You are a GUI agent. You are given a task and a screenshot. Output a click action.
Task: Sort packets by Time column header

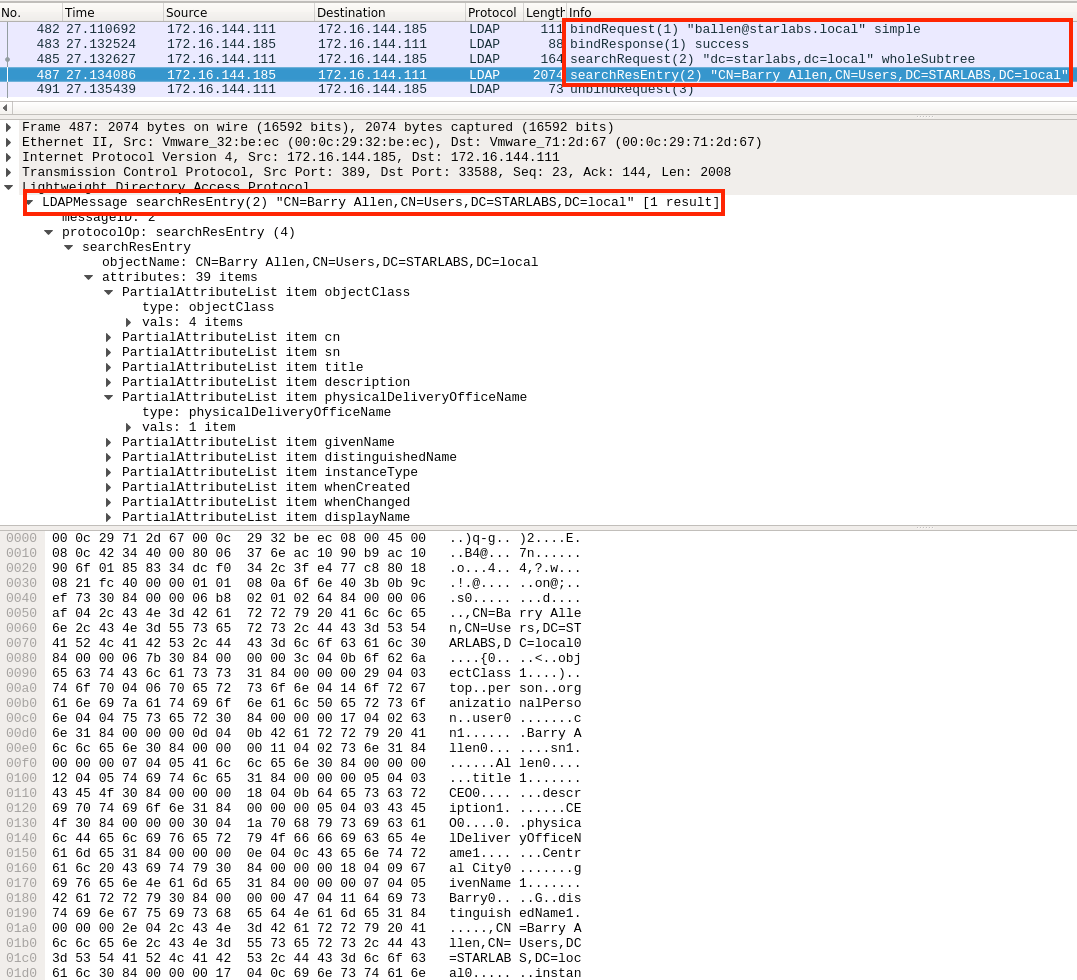click(112, 12)
